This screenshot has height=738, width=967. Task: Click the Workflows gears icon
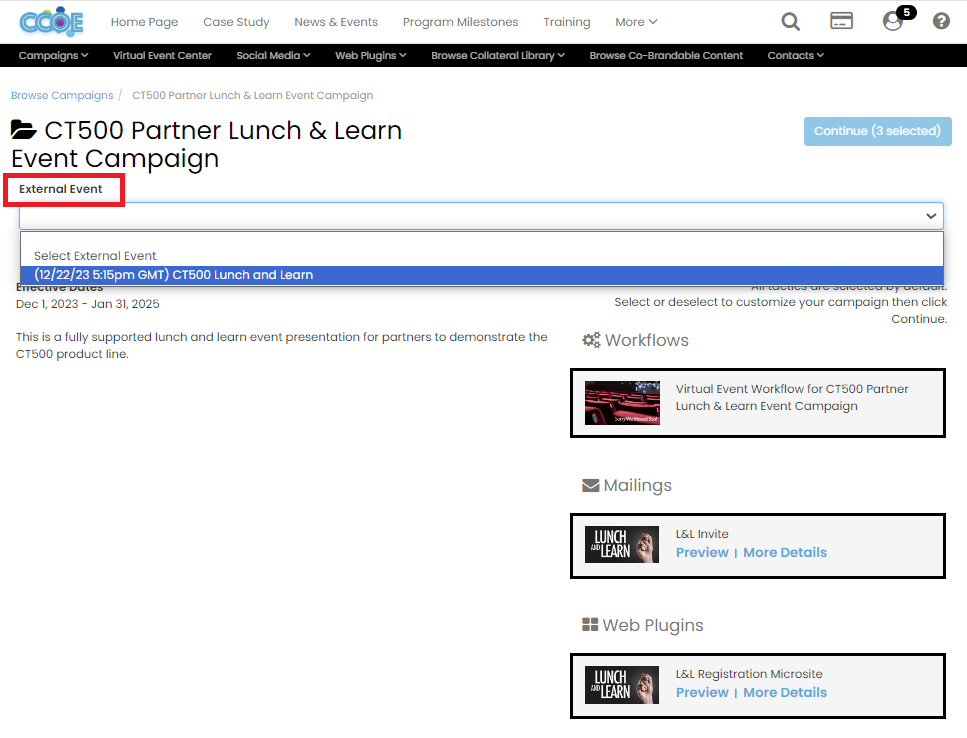[x=591, y=340]
